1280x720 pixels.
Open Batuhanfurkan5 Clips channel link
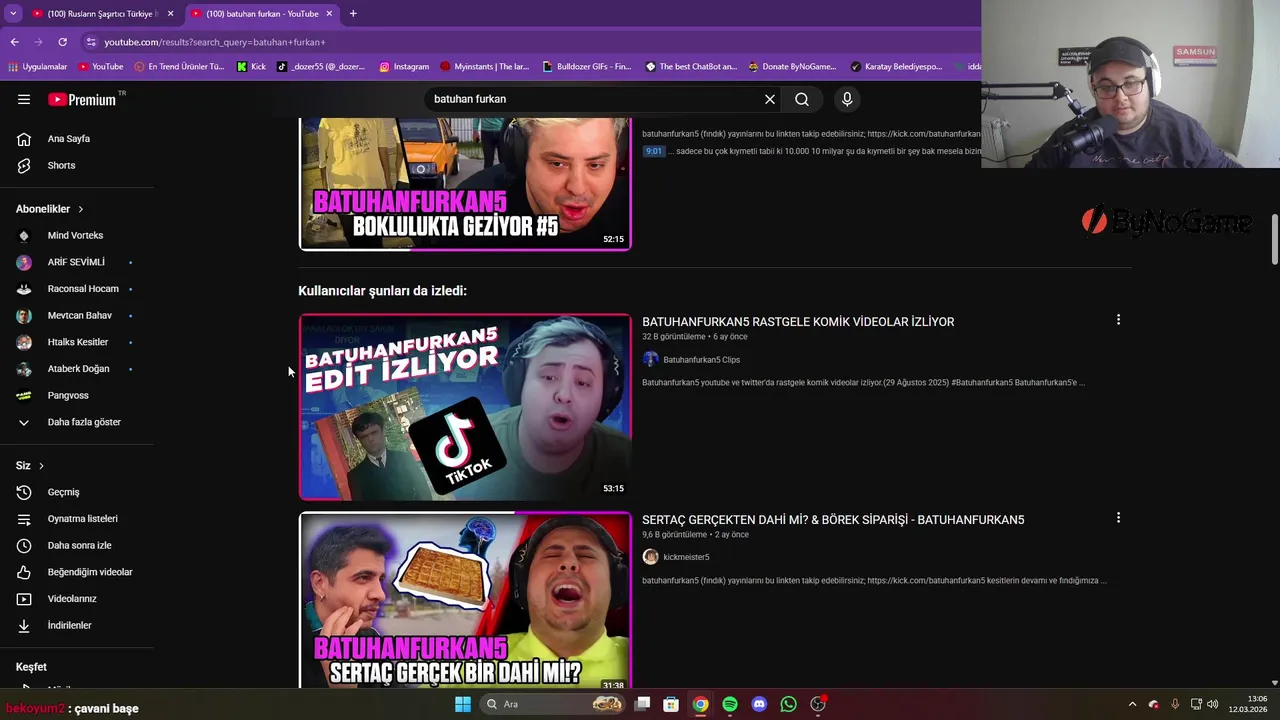(x=701, y=360)
